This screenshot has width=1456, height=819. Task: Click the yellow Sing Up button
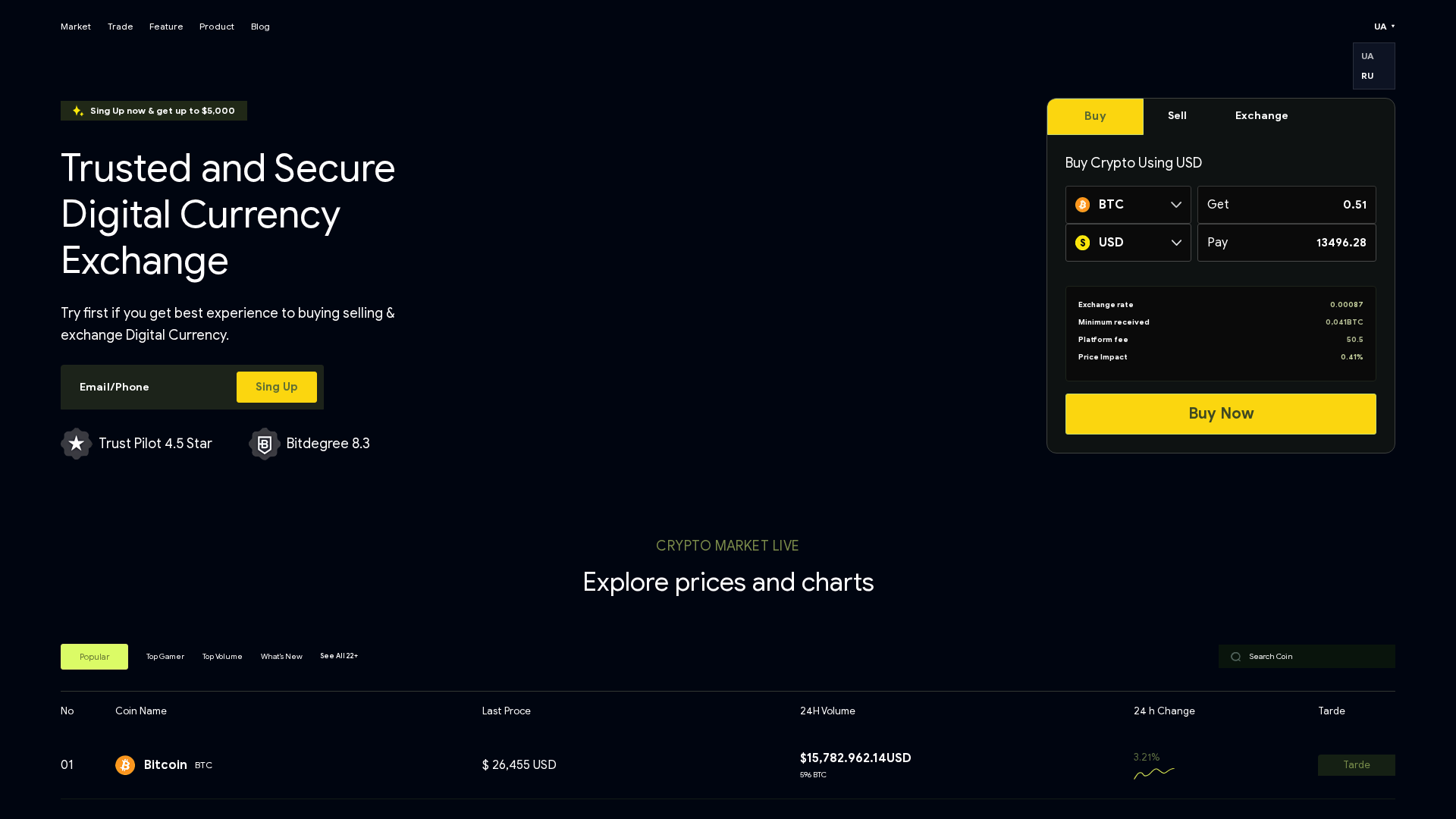277,387
